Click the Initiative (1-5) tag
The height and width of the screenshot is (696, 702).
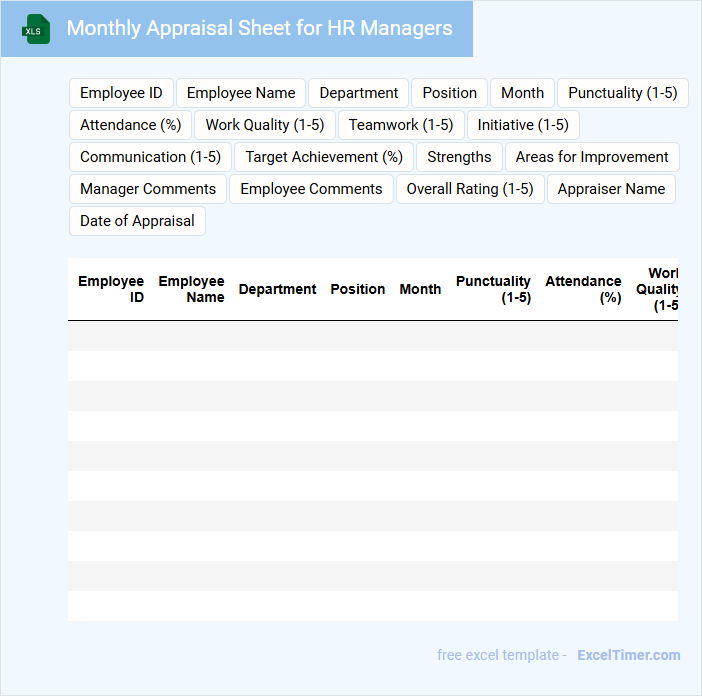[x=523, y=125]
